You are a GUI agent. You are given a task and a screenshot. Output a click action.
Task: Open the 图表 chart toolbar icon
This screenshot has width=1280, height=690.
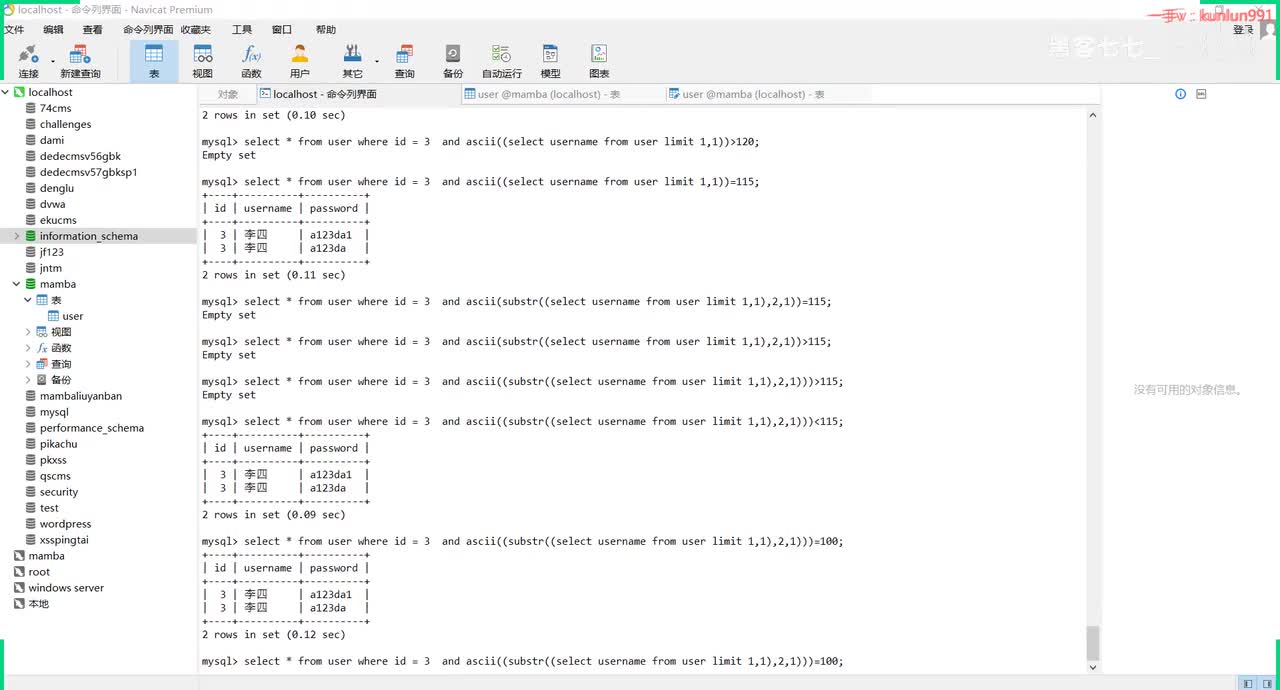[x=599, y=61]
